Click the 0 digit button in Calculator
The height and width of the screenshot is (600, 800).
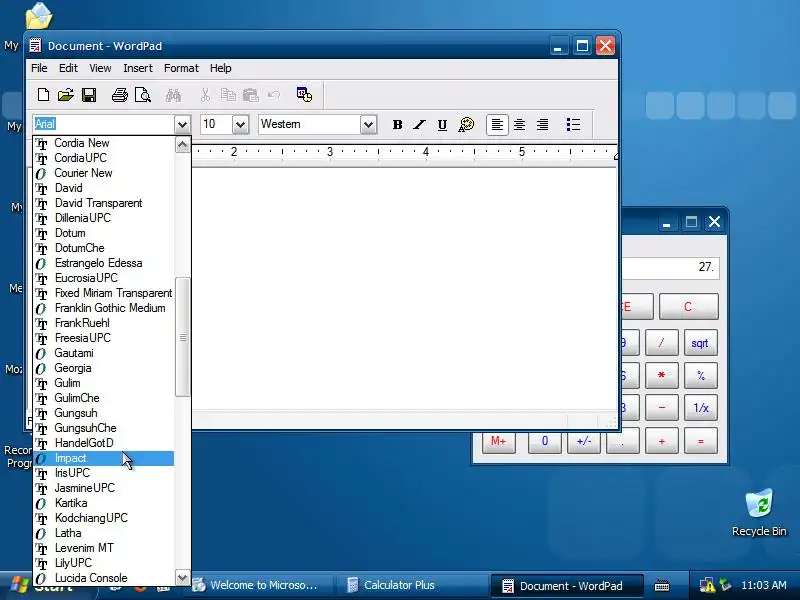tap(545, 441)
